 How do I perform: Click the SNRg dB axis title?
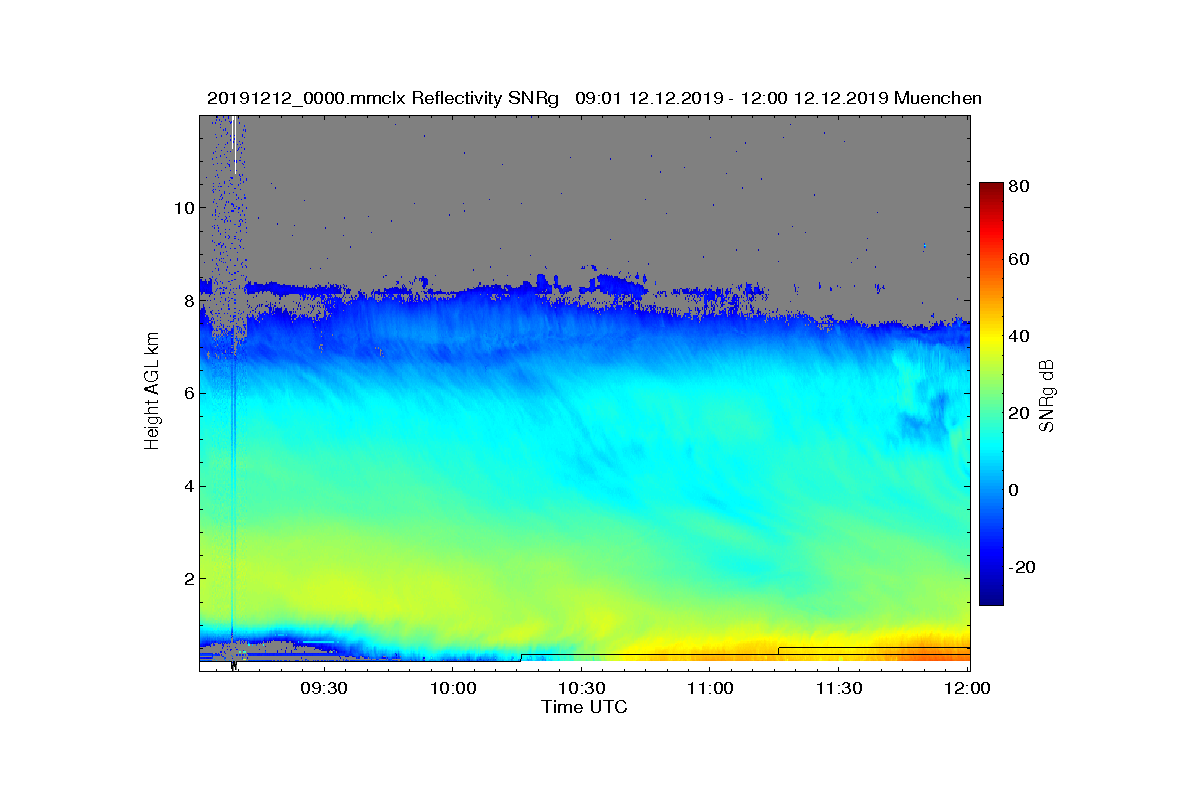click(x=1047, y=396)
